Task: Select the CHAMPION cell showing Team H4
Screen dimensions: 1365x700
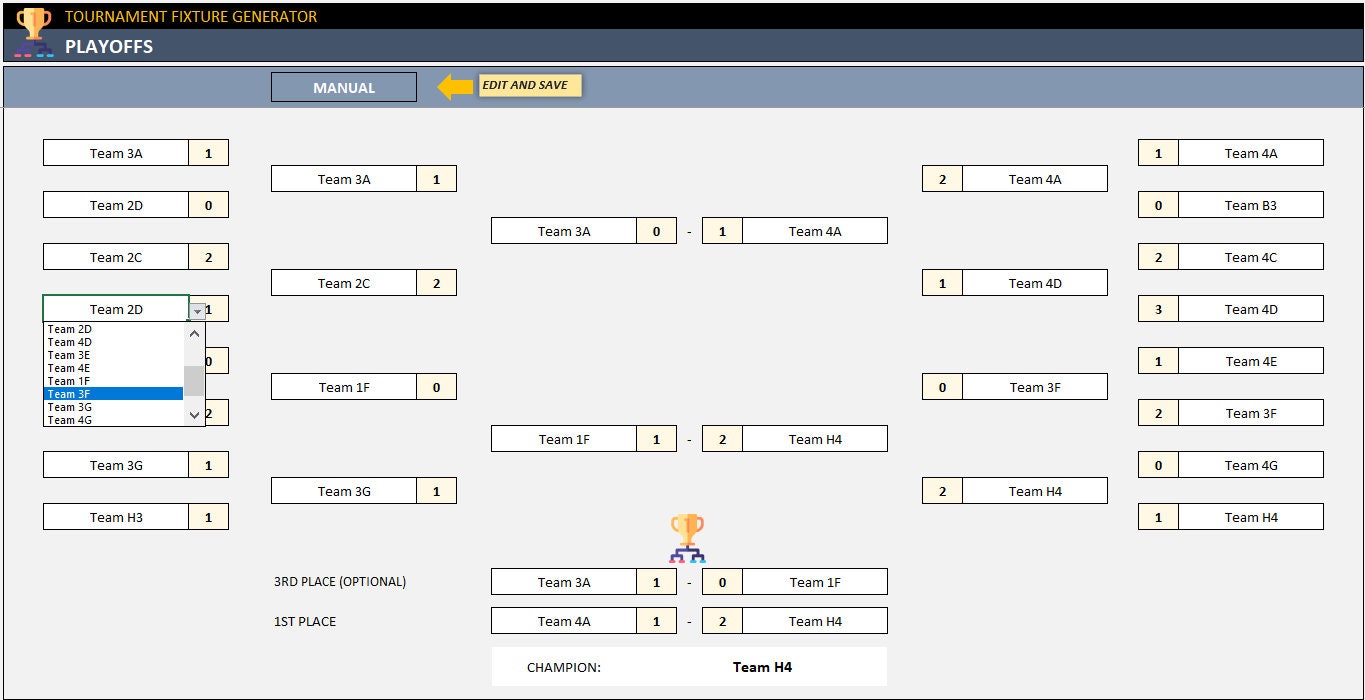Action: tap(763, 665)
